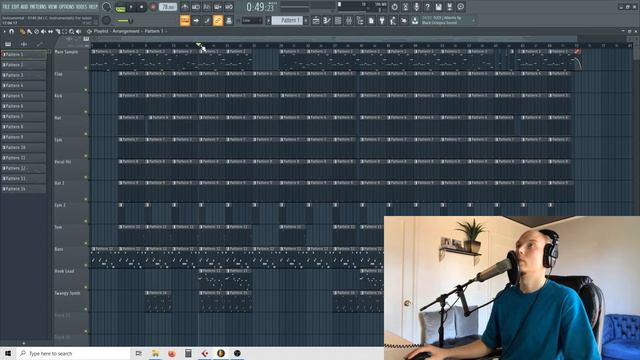Open the mixer view icon
The height and width of the screenshot is (360, 640).
[x=349, y=20]
